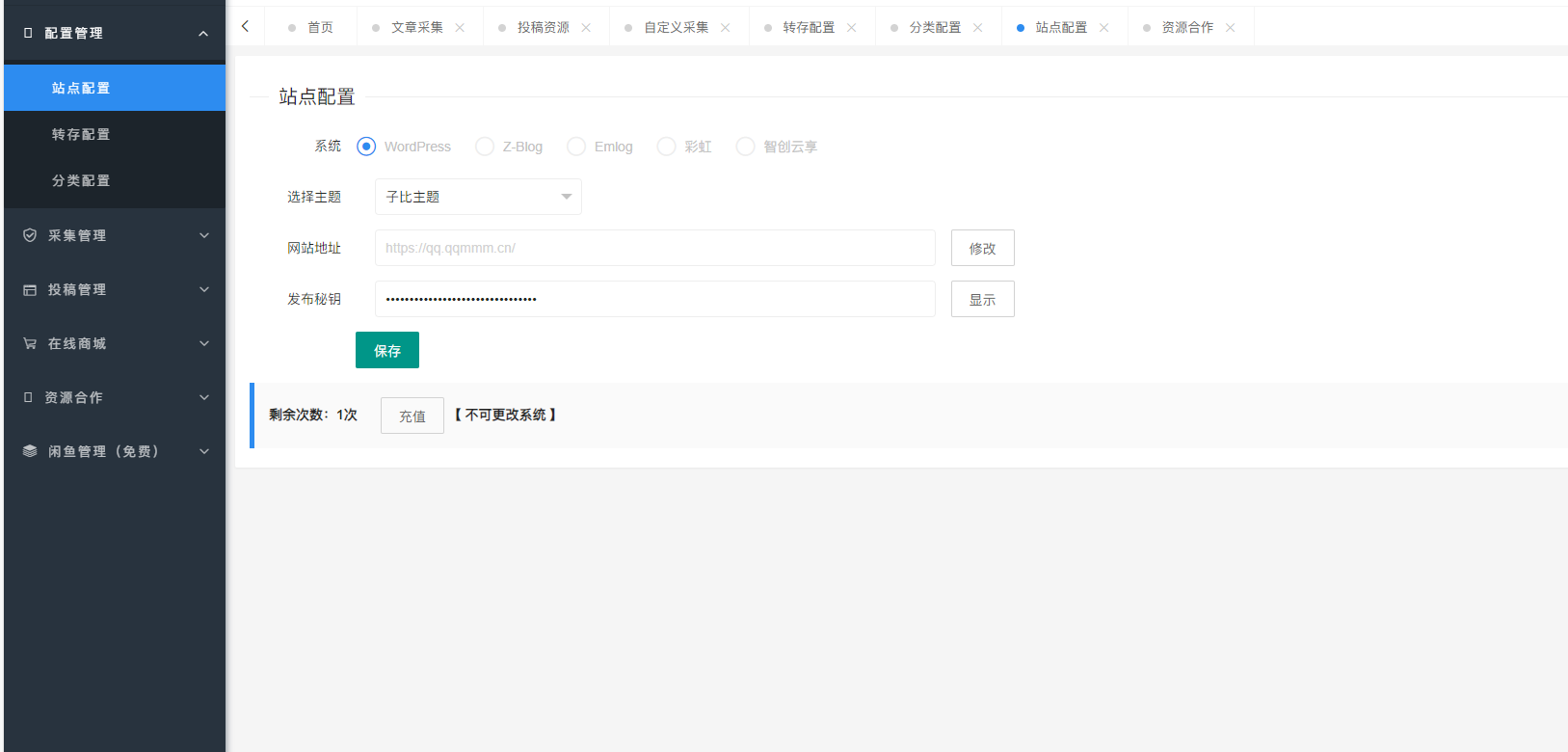Viewport: 1568px width, 752px height.
Task: Click 显示 to reveal the publish key
Action: coord(982,299)
